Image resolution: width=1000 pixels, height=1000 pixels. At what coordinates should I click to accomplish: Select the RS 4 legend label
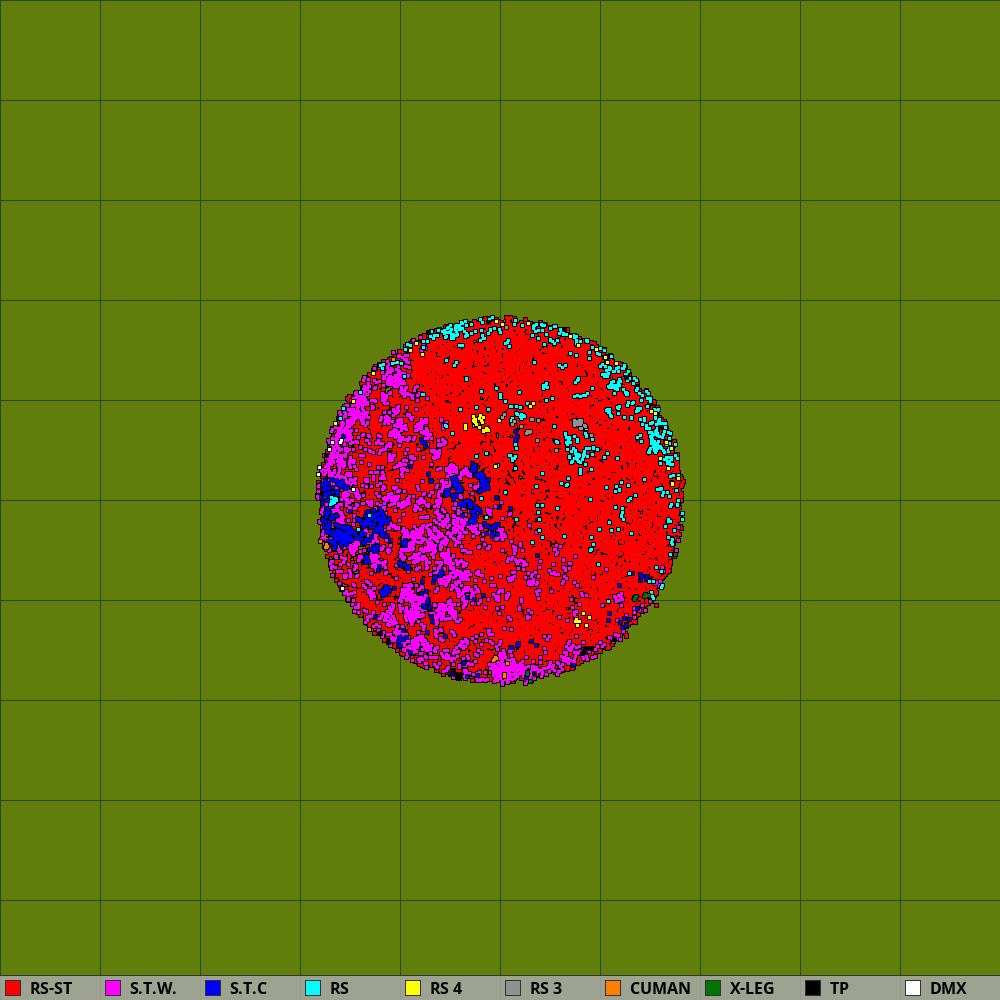tap(446, 989)
